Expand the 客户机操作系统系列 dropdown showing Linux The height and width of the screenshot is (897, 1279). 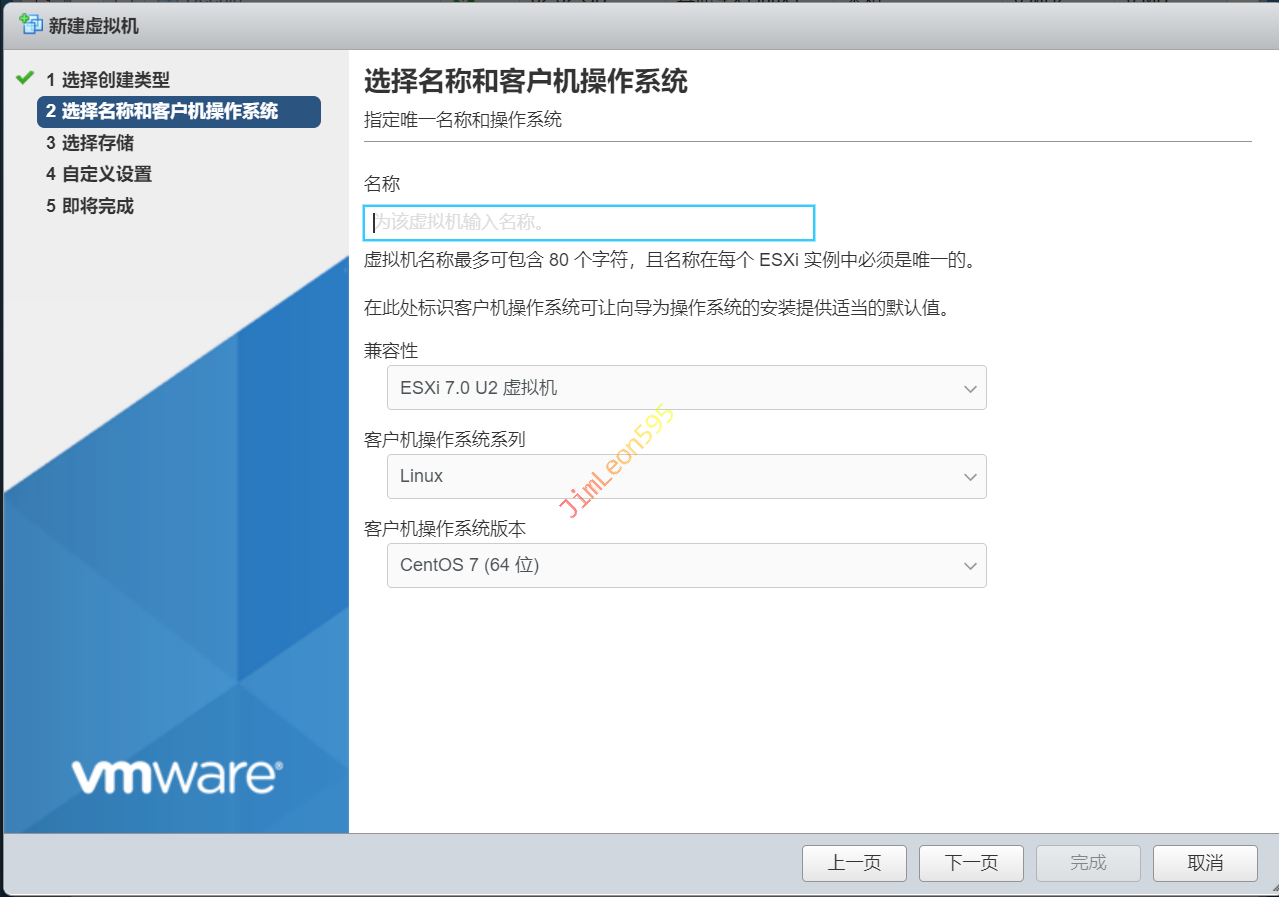pyautogui.click(x=686, y=477)
